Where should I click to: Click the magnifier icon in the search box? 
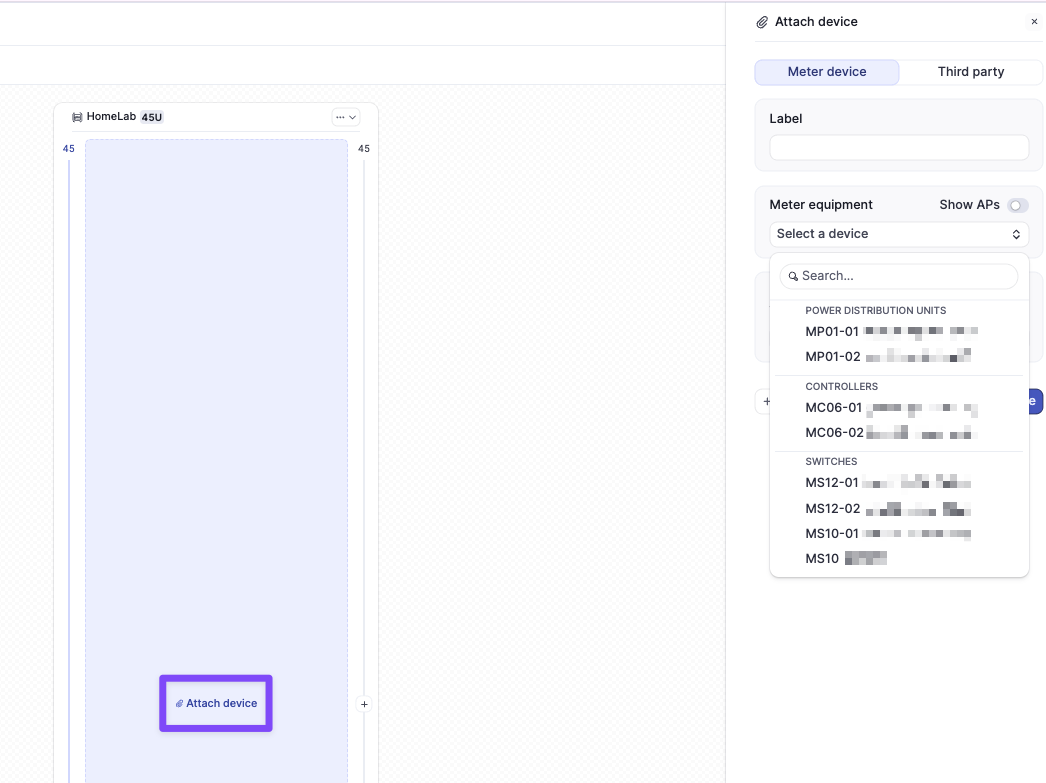point(793,276)
